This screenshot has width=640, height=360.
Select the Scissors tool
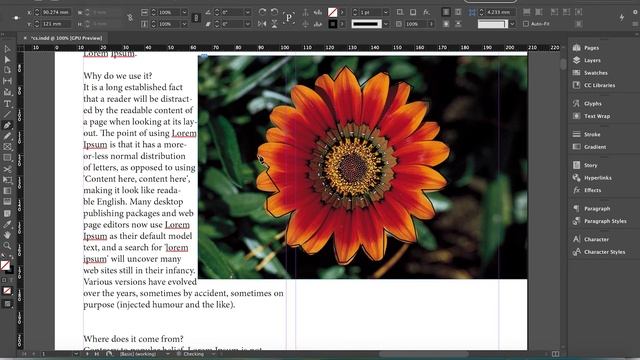7,169
